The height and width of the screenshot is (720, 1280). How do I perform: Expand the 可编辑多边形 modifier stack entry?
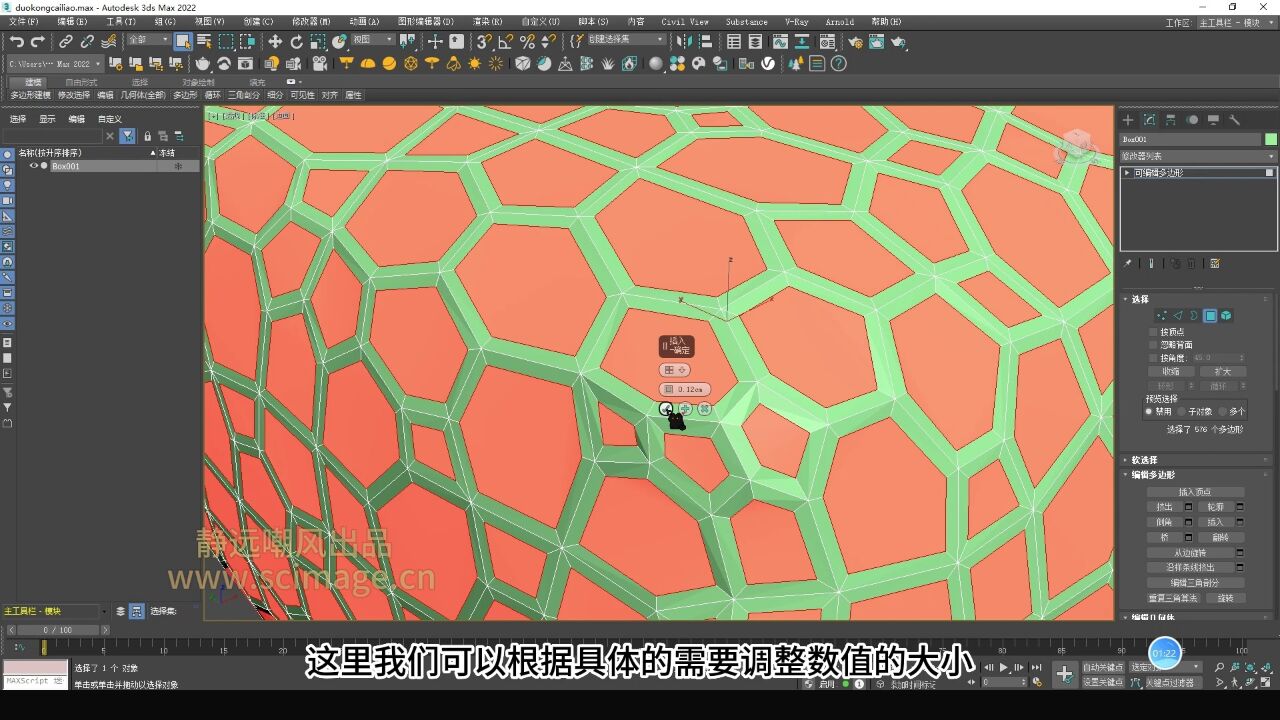click(1128, 173)
